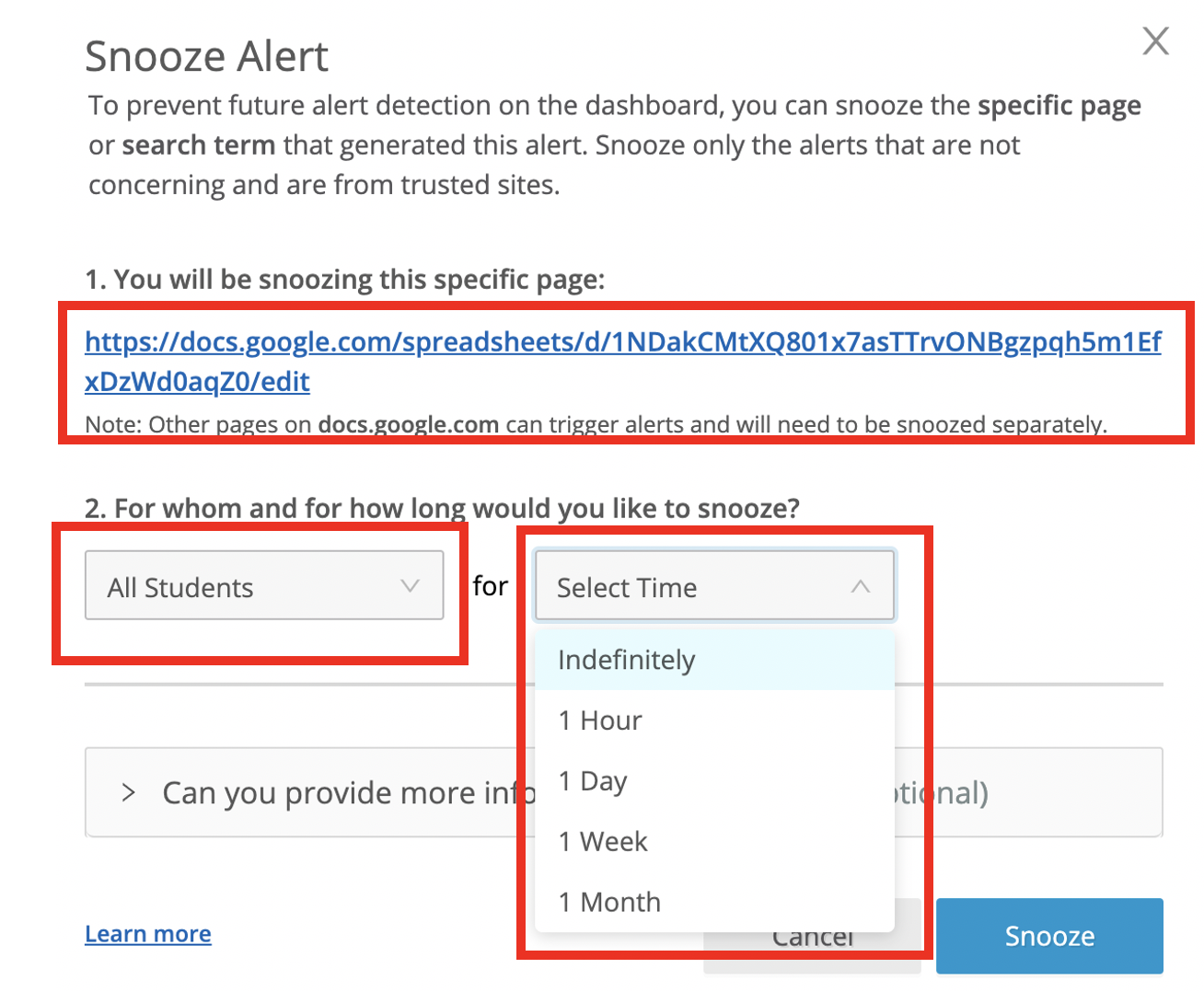
Task: Collapse Select Time using the up chevron
Action: pyautogui.click(x=860, y=586)
